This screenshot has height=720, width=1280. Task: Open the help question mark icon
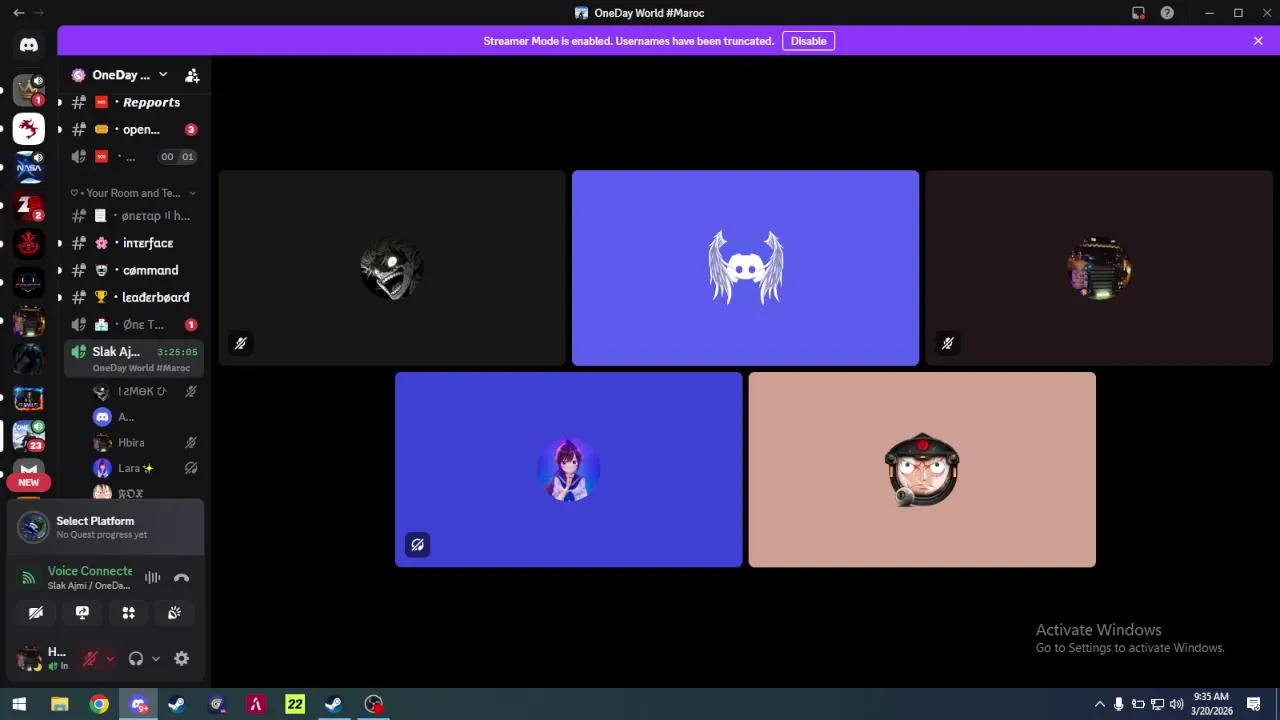click(1167, 13)
